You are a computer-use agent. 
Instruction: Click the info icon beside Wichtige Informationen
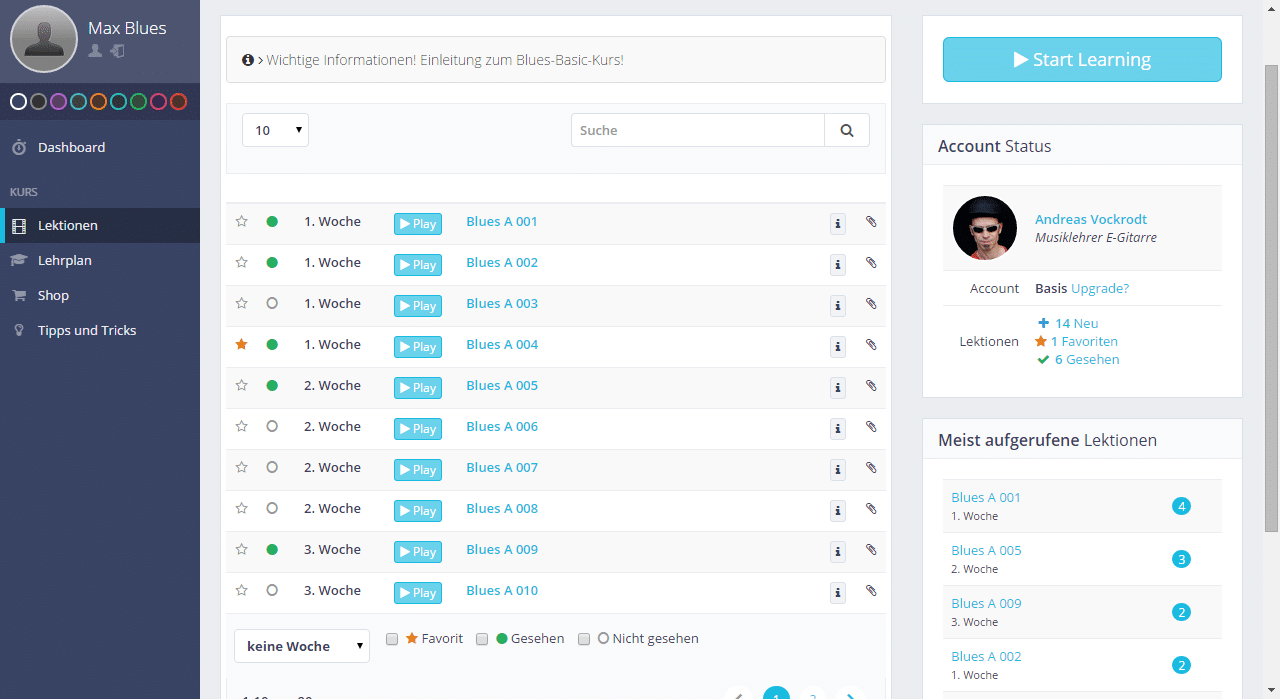[248, 60]
